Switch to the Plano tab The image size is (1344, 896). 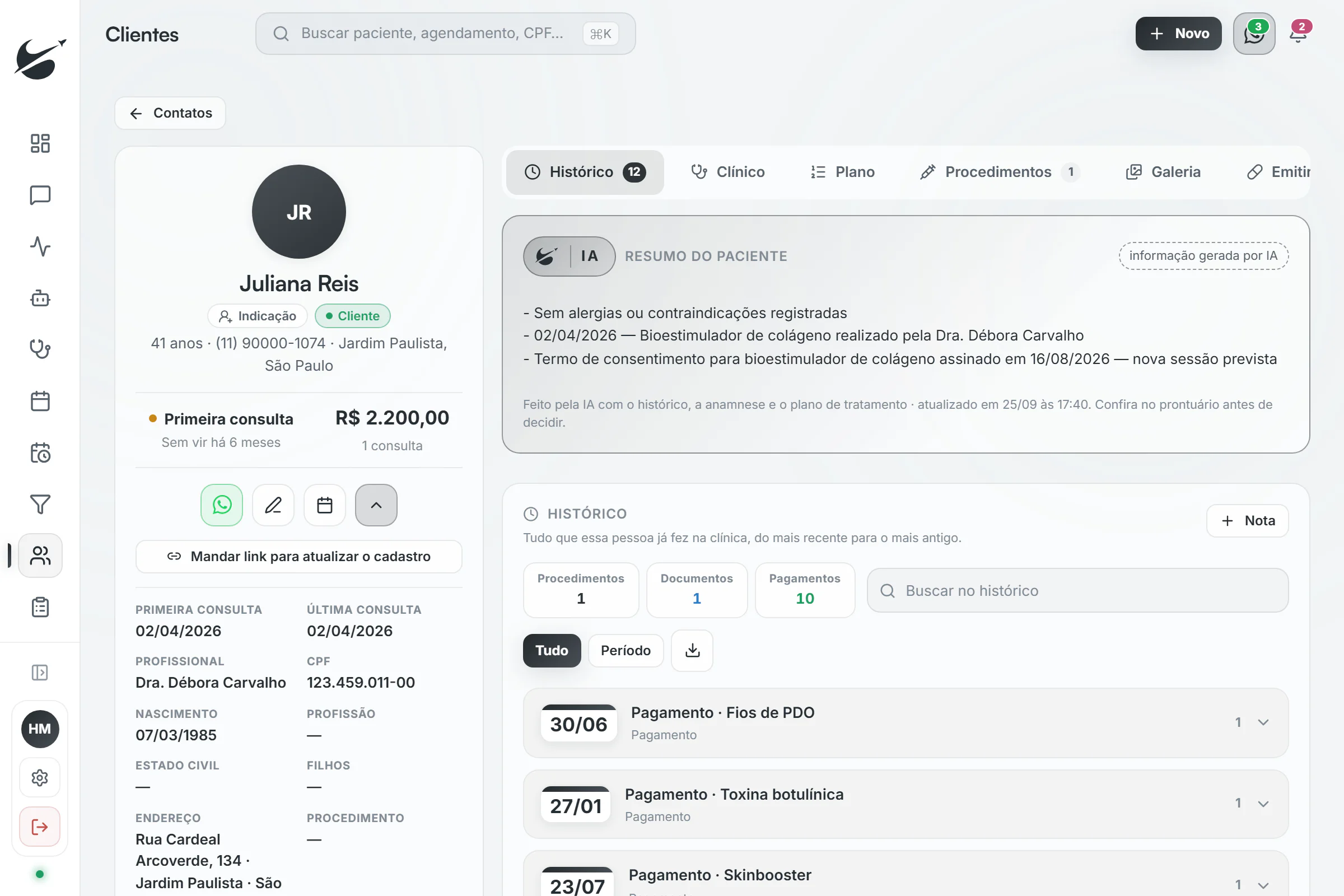(x=842, y=172)
